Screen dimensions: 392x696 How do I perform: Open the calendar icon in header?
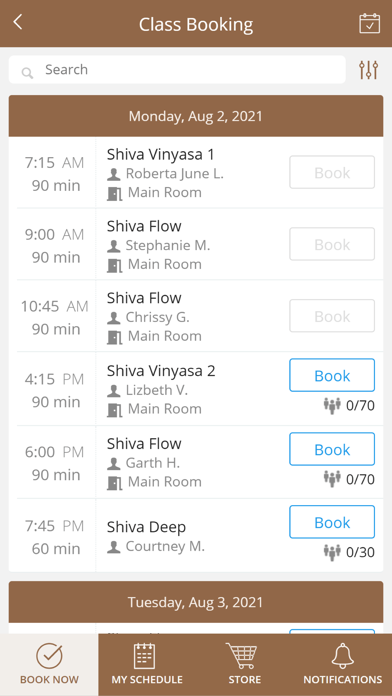[369, 24]
